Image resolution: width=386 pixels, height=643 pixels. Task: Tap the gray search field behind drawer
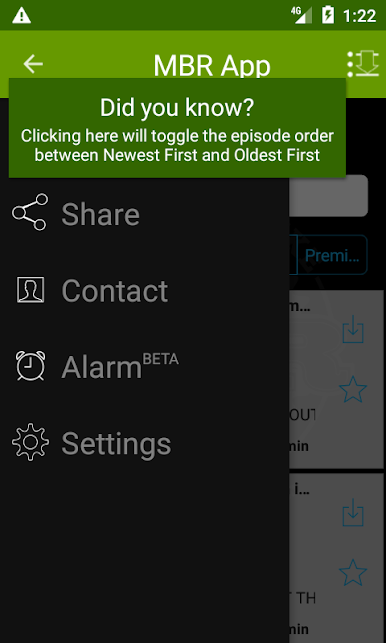[x=328, y=196]
